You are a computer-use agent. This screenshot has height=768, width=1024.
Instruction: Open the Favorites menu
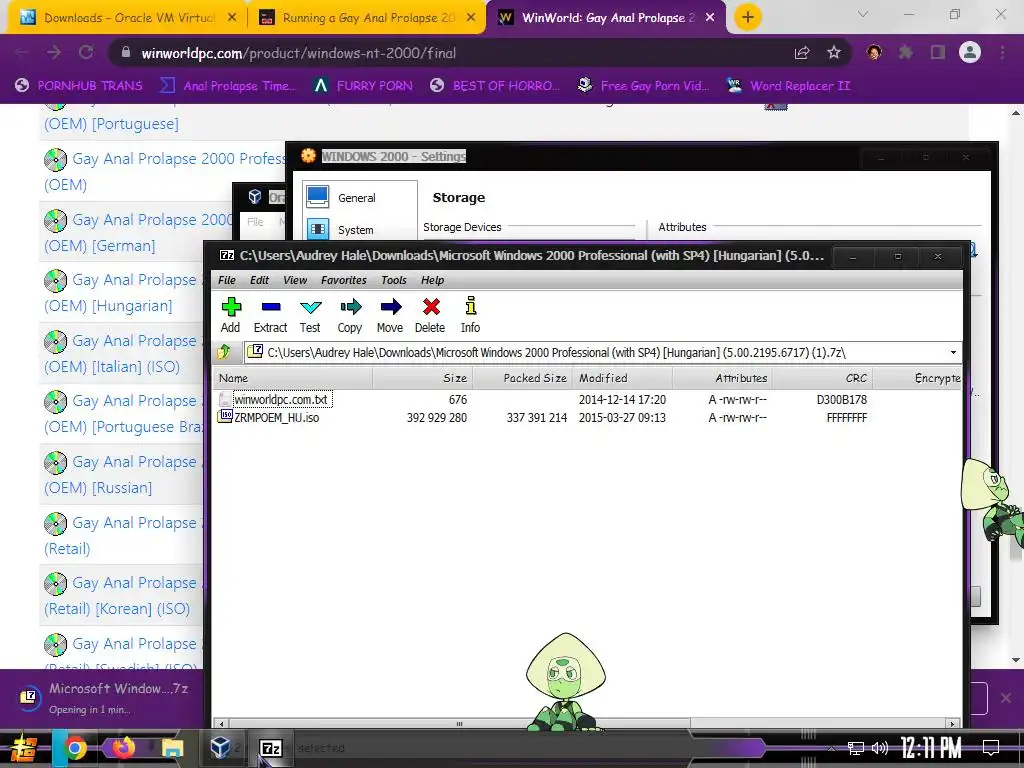[x=344, y=280]
